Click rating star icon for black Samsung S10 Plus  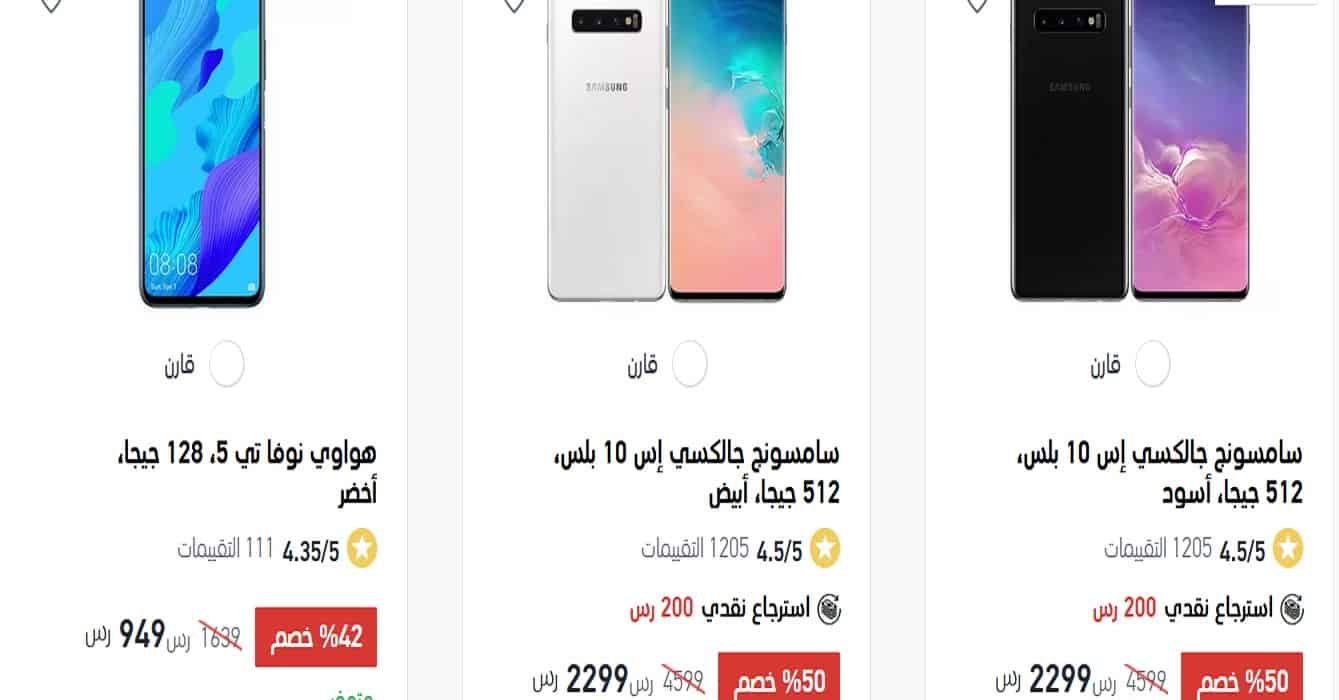point(1288,549)
